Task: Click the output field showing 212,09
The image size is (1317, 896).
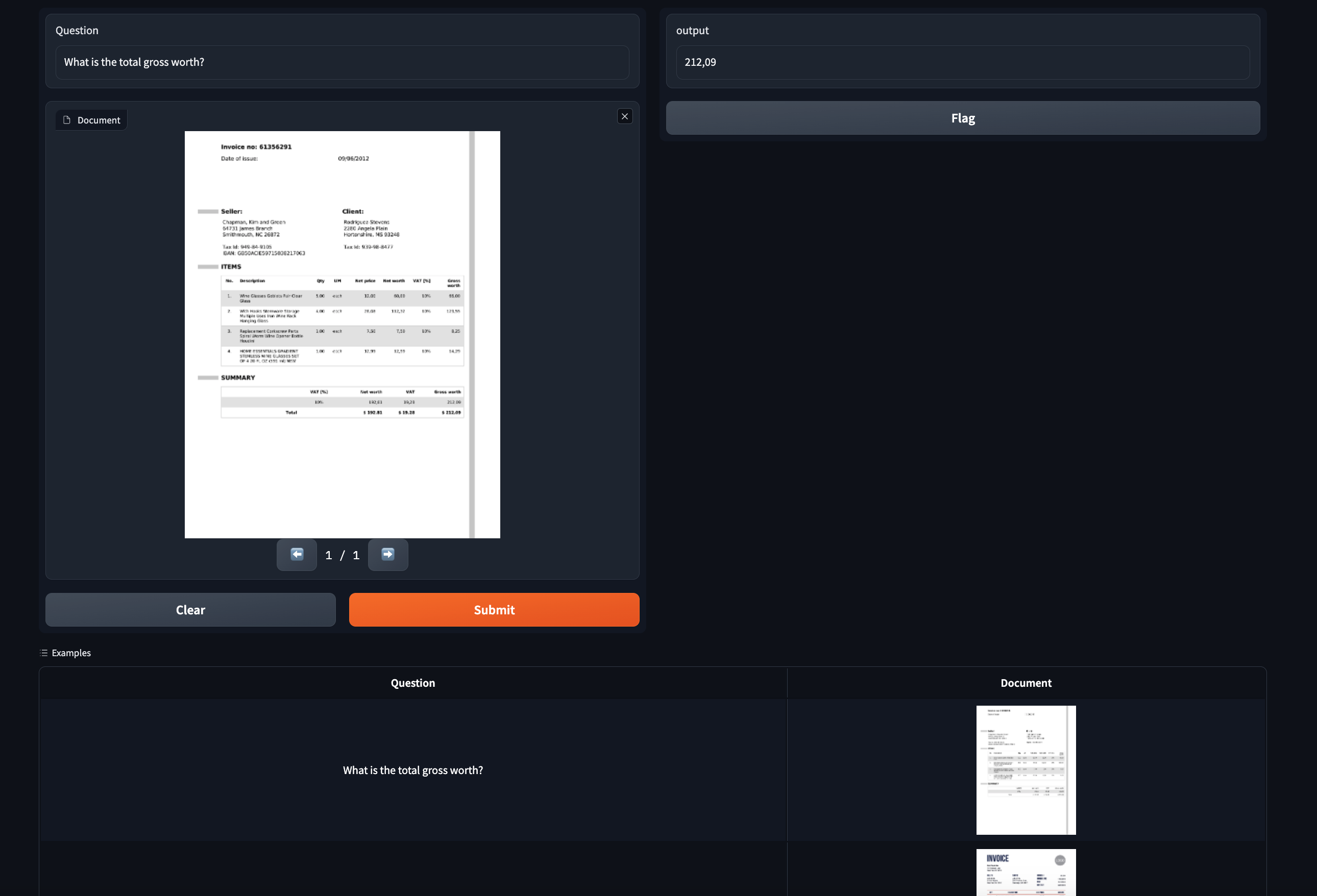Action: [963, 62]
